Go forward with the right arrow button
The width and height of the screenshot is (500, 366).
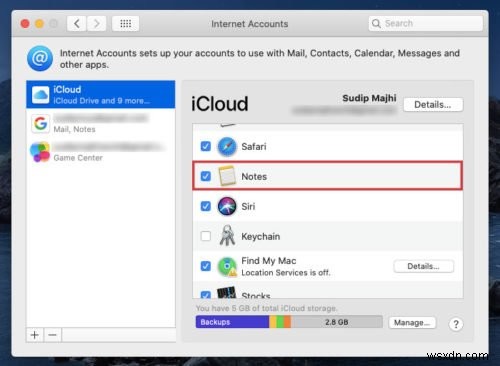[96, 24]
